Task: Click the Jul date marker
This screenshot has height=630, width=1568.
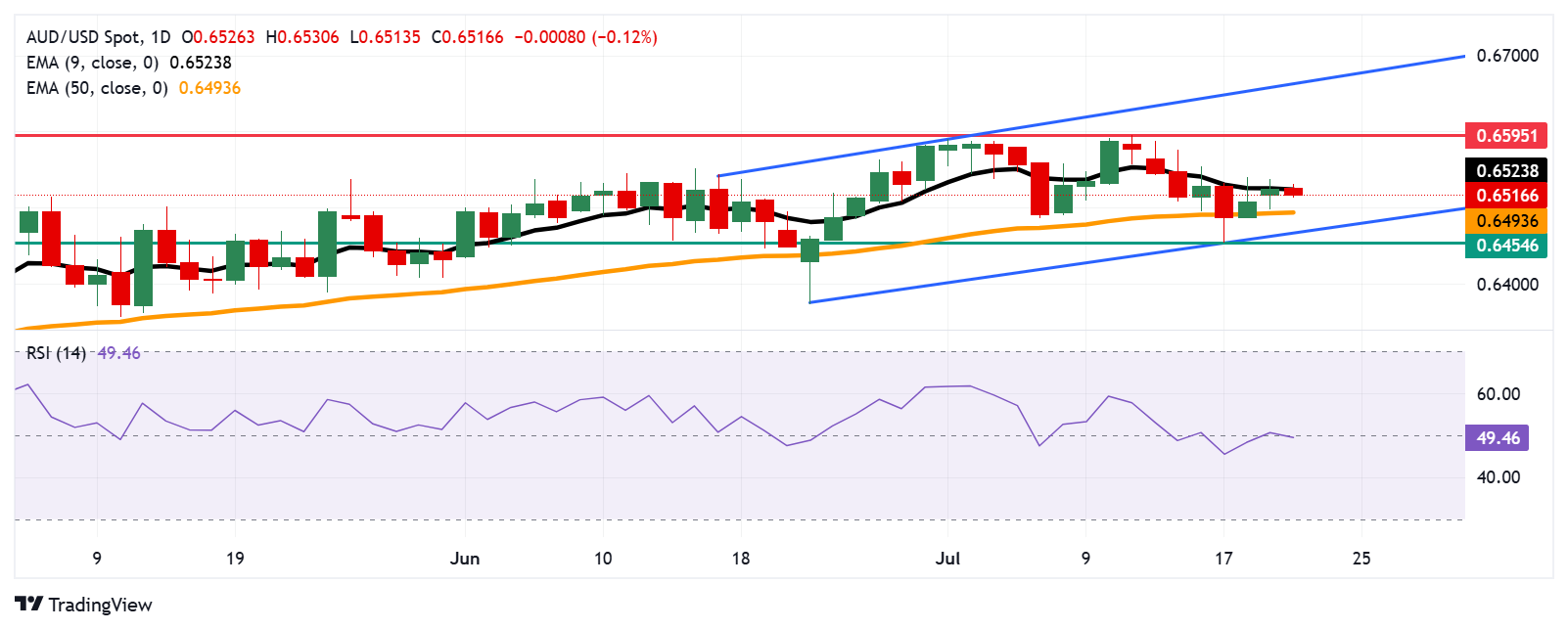Action: [947, 559]
